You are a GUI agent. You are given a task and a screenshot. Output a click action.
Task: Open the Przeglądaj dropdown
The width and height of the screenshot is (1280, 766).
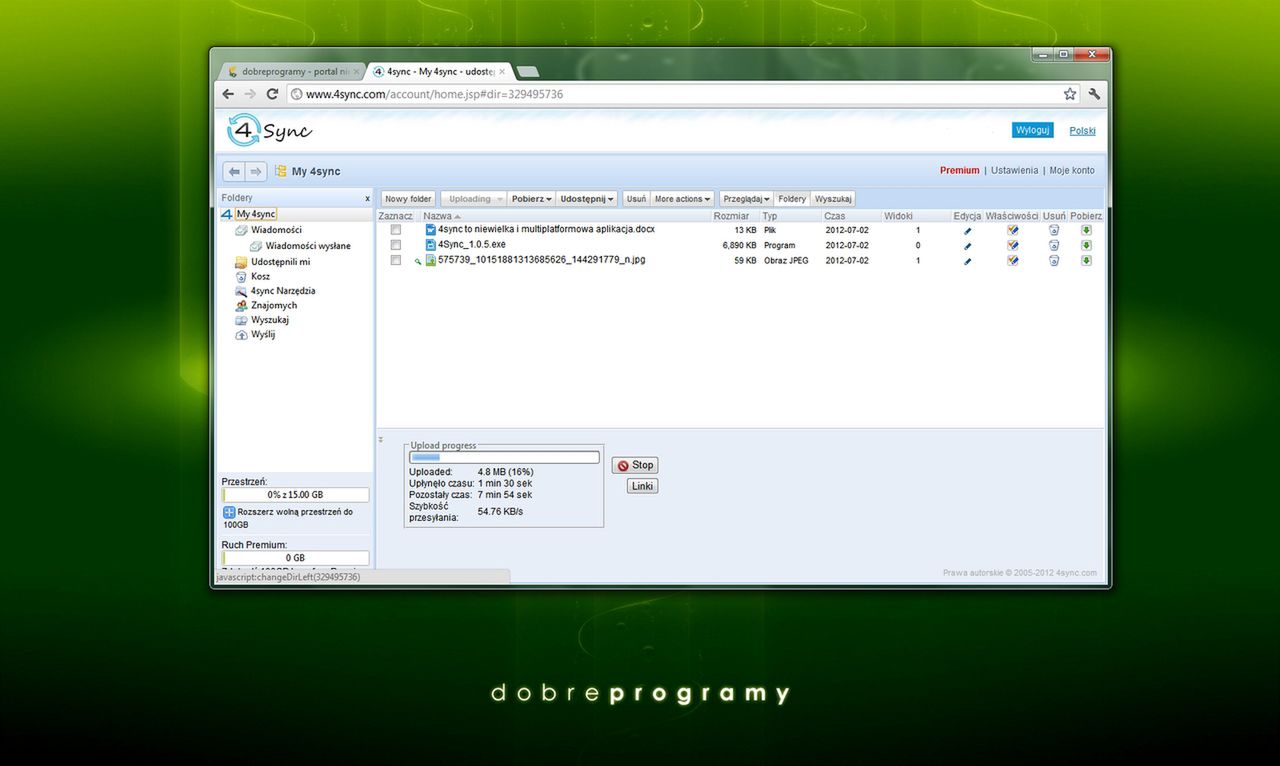747,199
